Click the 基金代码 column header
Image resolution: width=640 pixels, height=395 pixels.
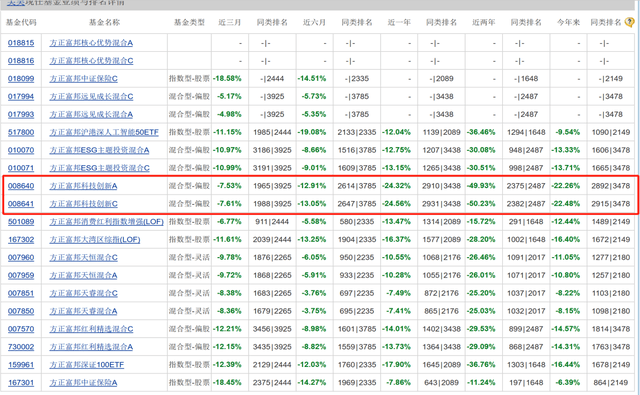(21, 22)
